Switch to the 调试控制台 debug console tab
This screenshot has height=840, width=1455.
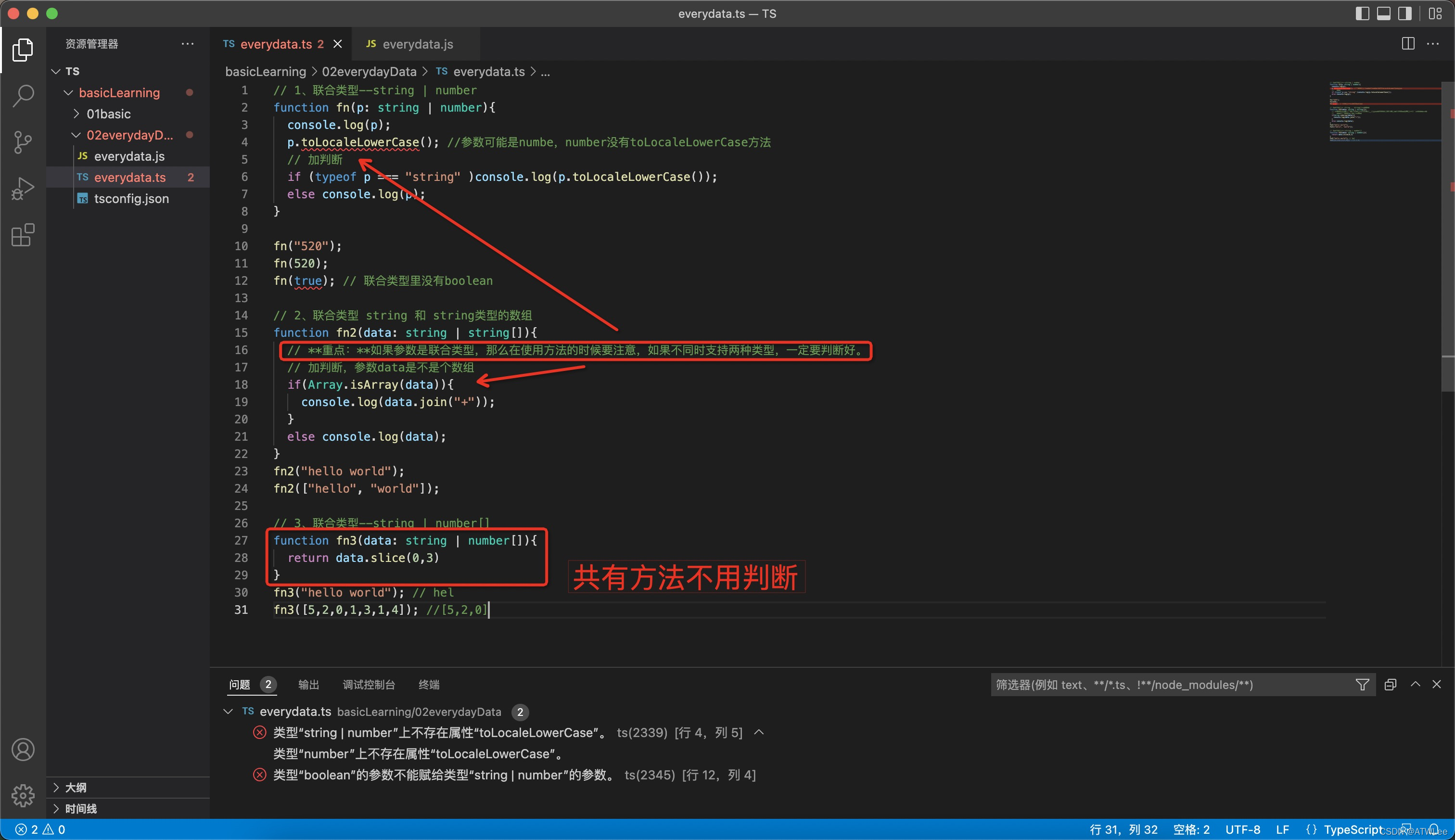[x=369, y=684]
